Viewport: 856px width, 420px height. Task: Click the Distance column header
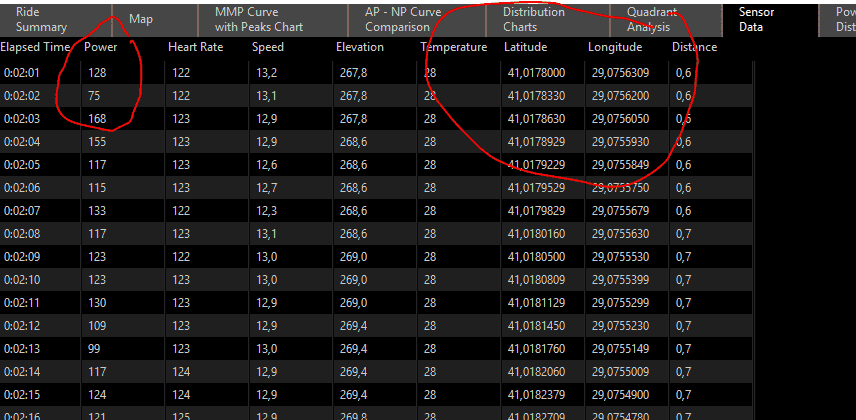pos(694,48)
